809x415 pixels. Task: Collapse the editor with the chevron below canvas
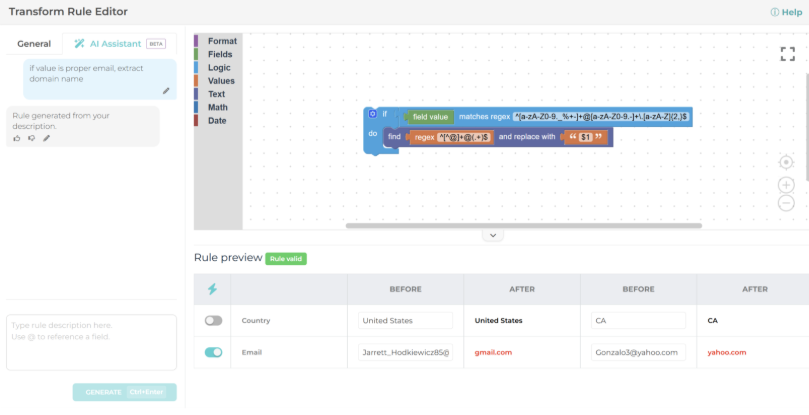click(x=491, y=235)
